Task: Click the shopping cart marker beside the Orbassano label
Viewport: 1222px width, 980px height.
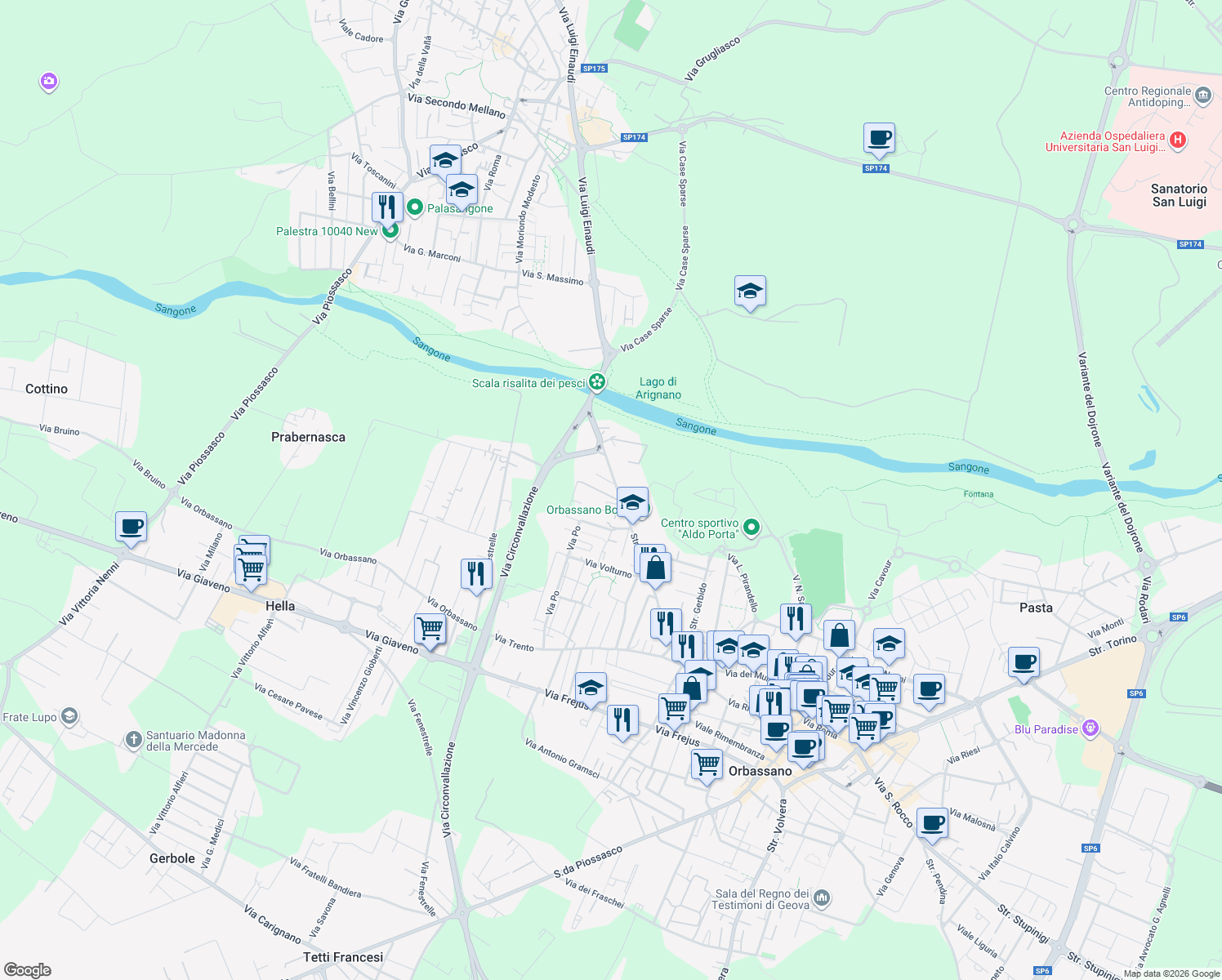Action: 706,765
